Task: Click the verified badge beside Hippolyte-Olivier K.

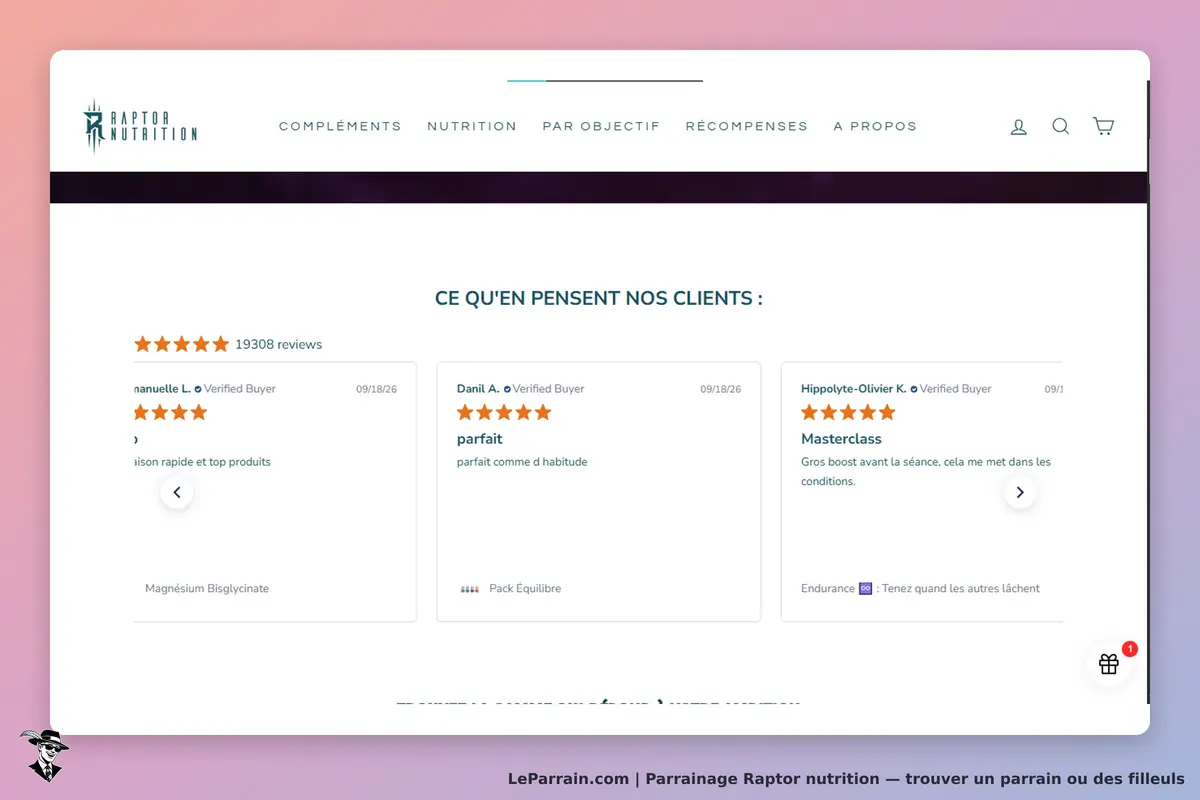Action: tap(914, 389)
